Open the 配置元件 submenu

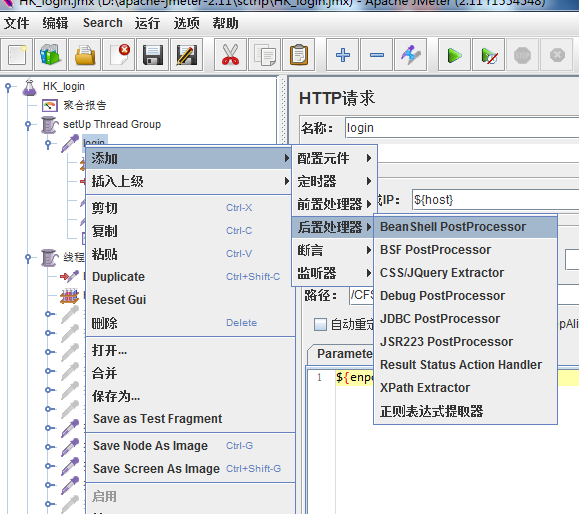tap(334, 158)
